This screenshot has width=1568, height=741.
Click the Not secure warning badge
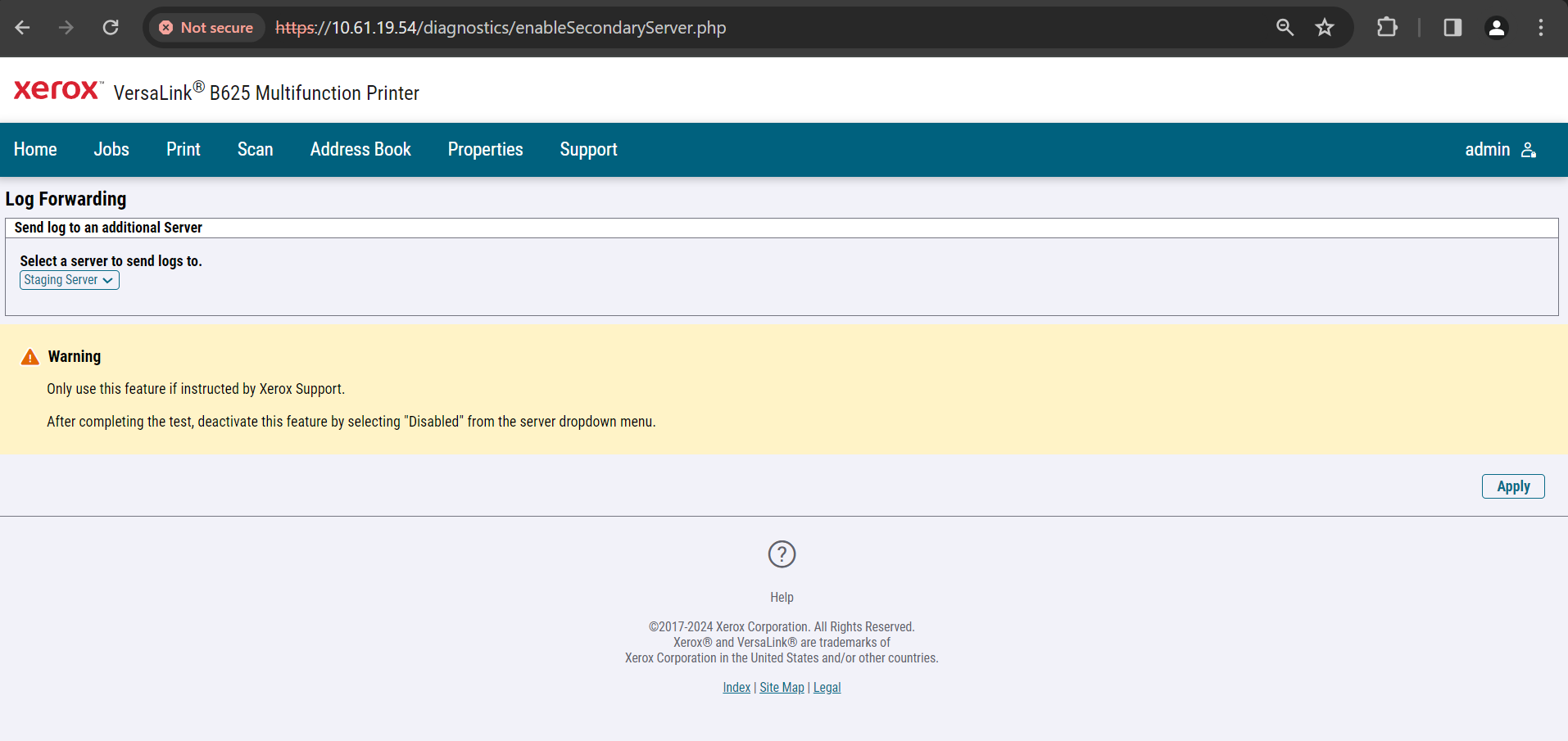[x=206, y=28]
